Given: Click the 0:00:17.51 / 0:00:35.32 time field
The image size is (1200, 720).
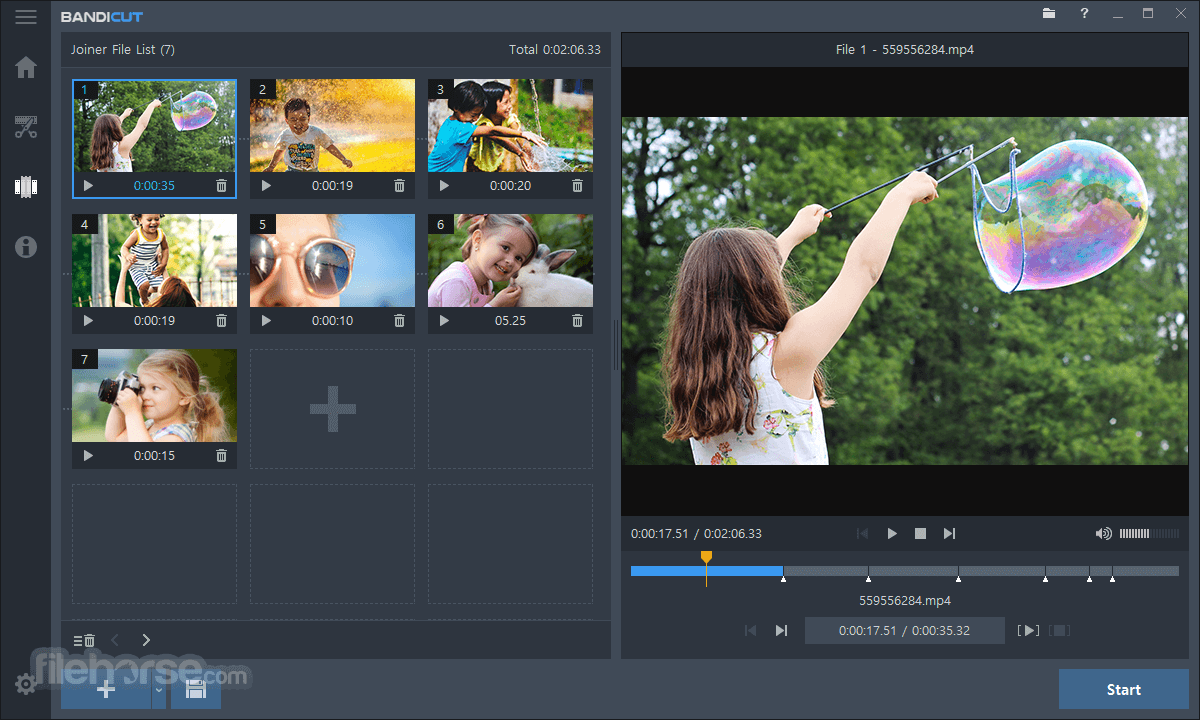Looking at the screenshot, I should click(x=905, y=630).
